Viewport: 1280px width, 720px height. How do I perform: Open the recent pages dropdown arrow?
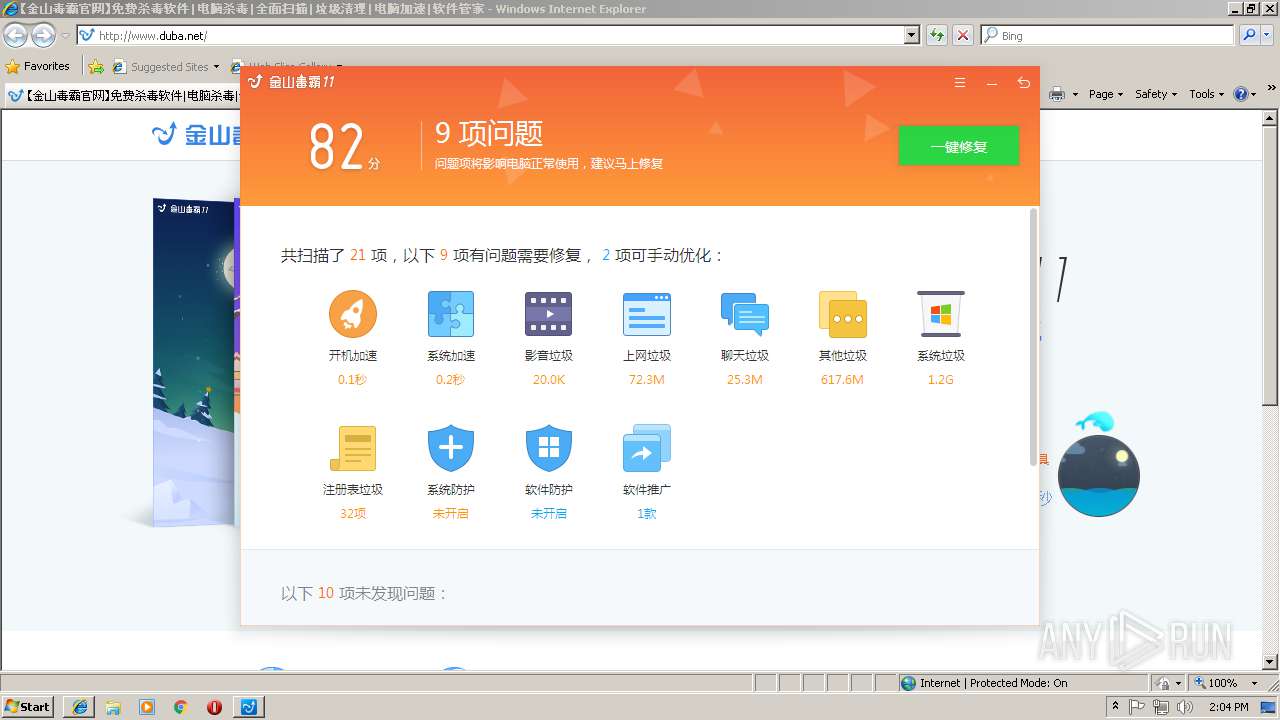65,35
